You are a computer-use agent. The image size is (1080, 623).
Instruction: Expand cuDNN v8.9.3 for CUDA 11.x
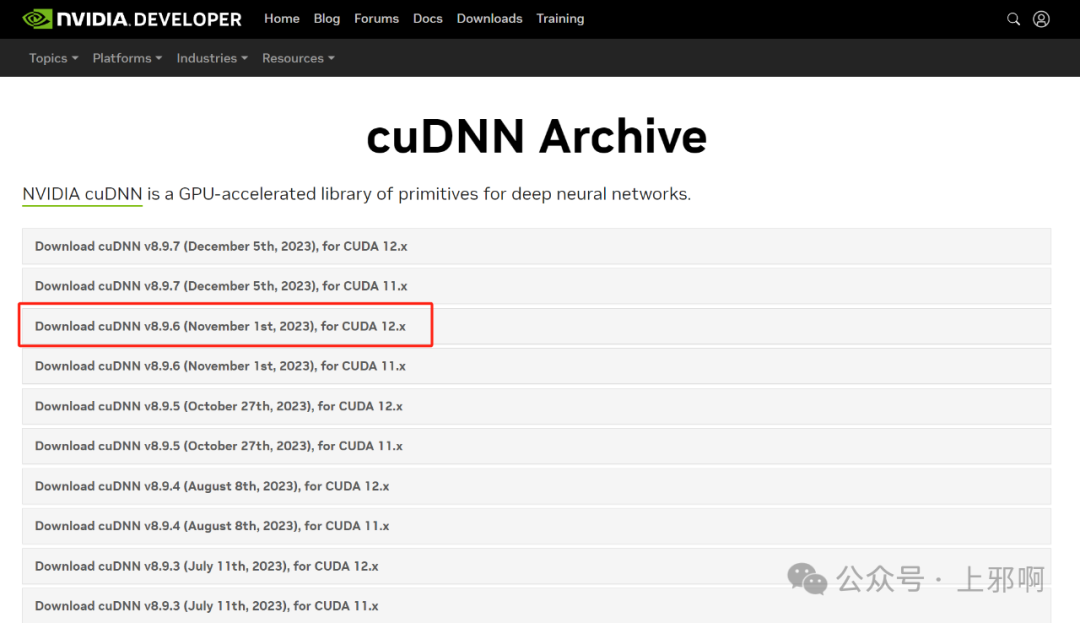536,606
